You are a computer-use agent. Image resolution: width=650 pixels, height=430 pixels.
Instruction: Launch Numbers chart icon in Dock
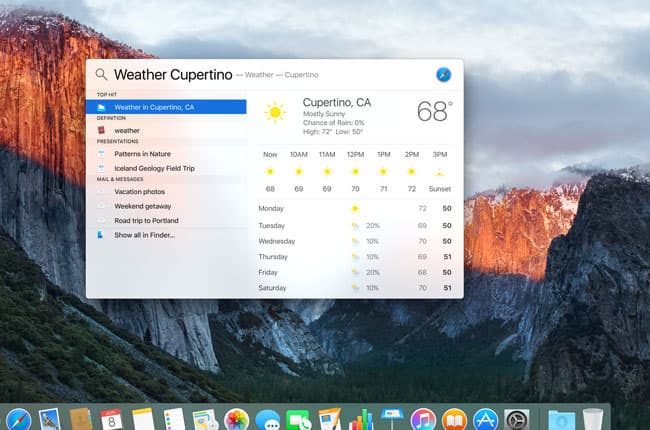click(x=361, y=420)
